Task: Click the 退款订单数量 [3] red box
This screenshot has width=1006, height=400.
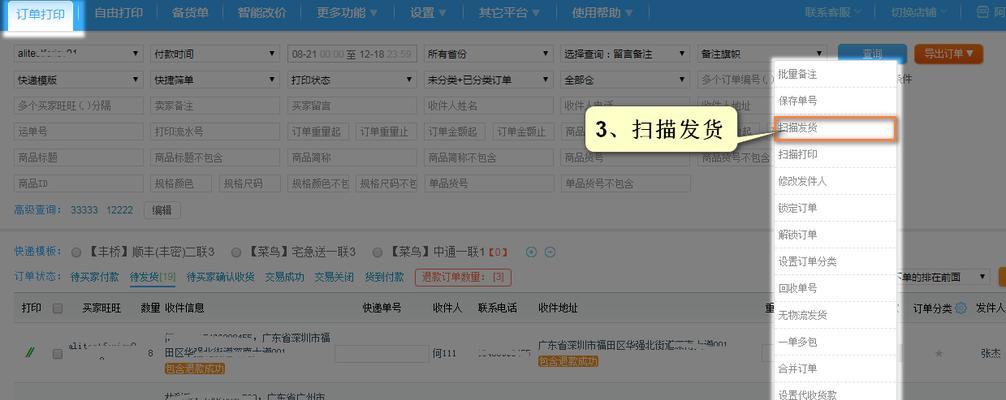Action: [463, 277]
